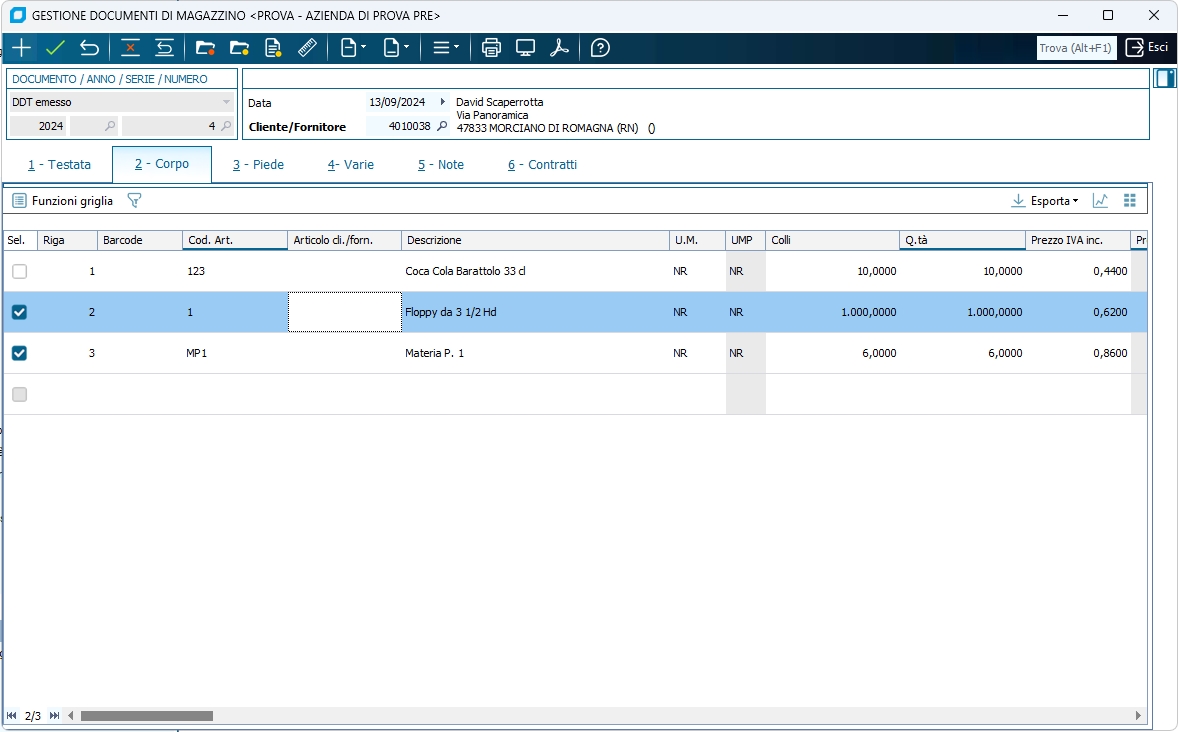The image size is (1179, 732).
Task: Click the green checkmark save icon
Action: click(x=55, y=48)
